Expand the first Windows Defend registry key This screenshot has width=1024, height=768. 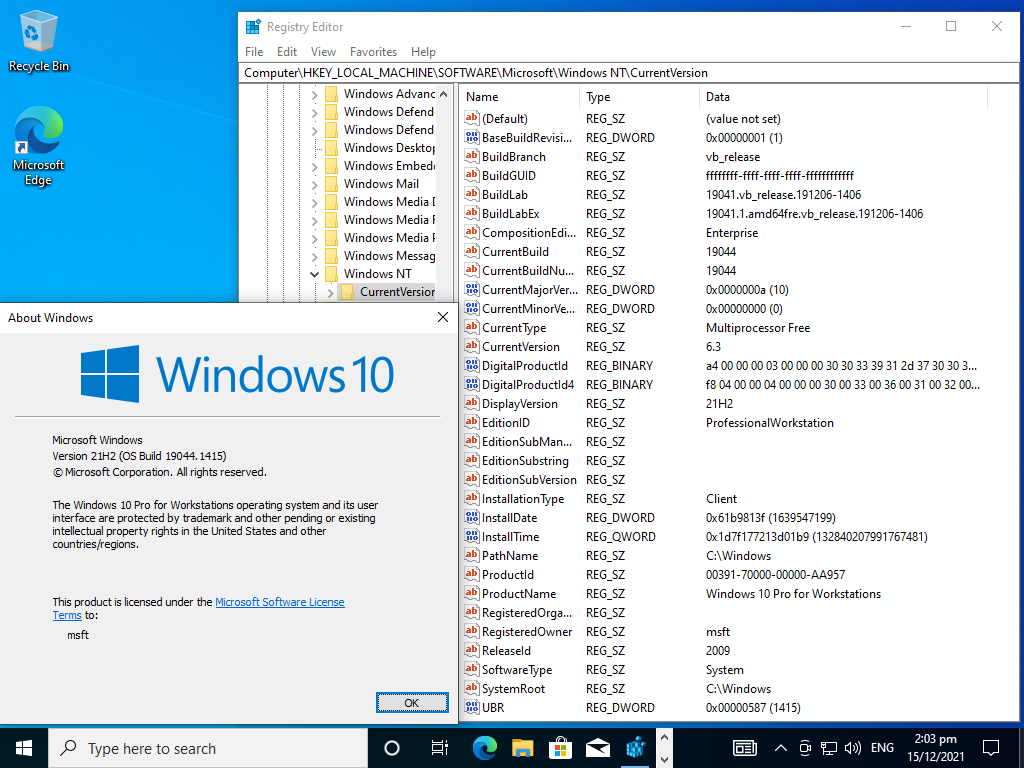(314, 112)
